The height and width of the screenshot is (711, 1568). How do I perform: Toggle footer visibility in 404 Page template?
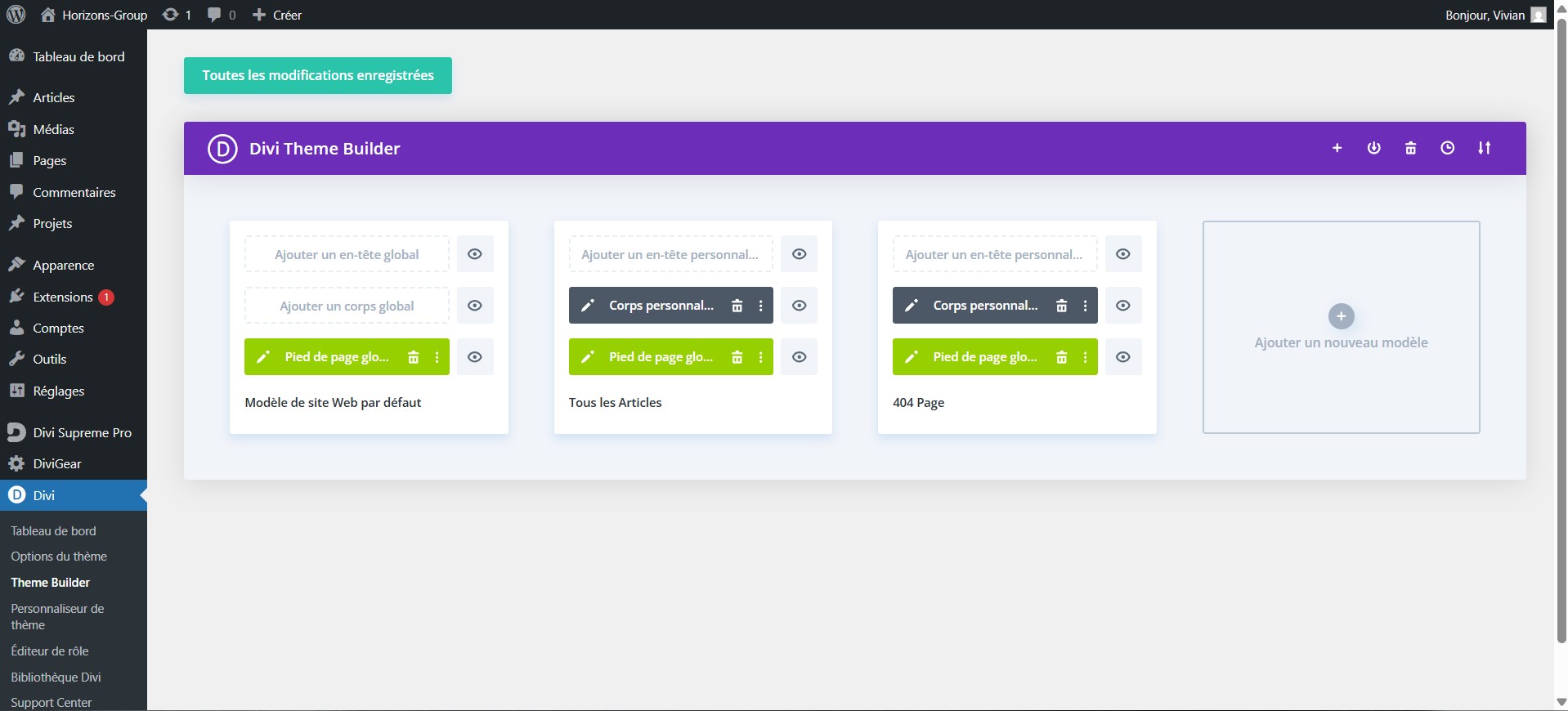(x=1123, y=357)
